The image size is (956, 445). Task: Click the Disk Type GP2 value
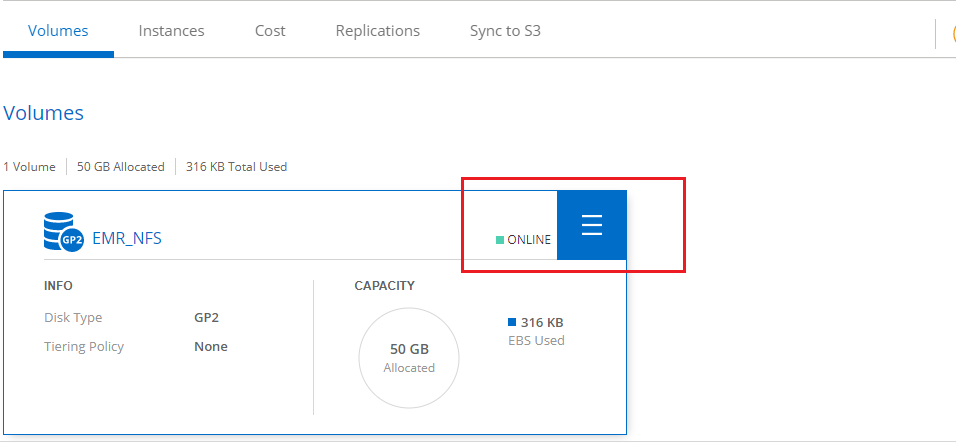pos(206,318)
